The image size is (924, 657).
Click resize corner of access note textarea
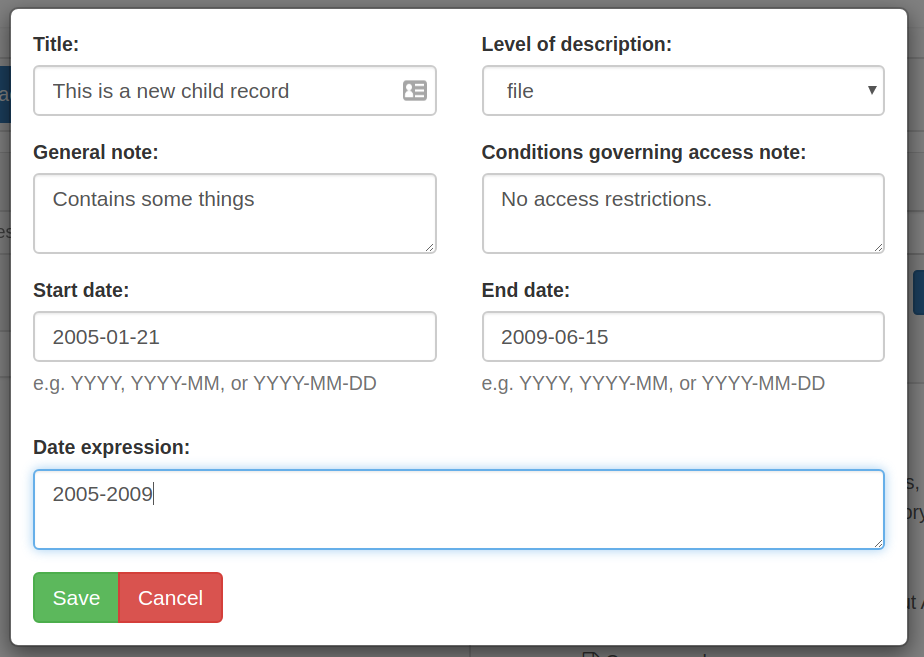point(878,247)
